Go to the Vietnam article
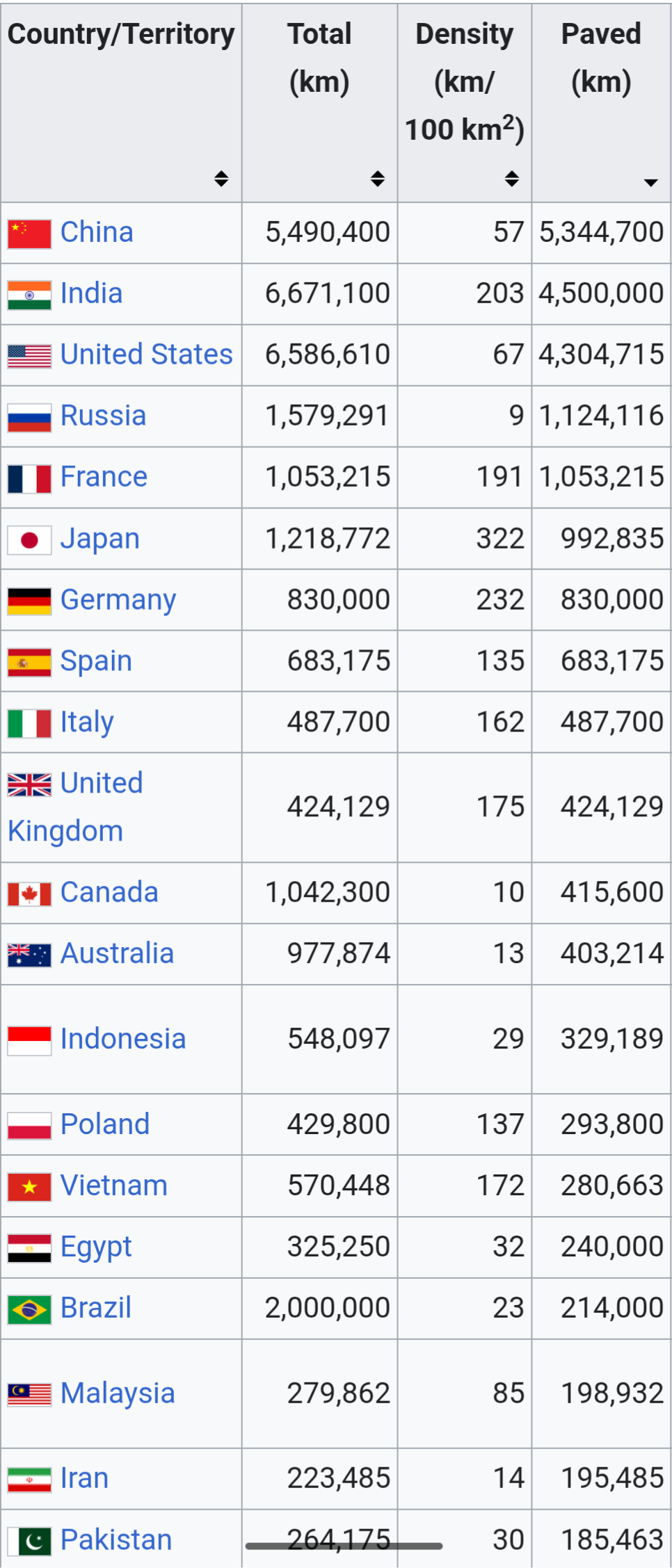672x1568 pixels. (114, 1186)
